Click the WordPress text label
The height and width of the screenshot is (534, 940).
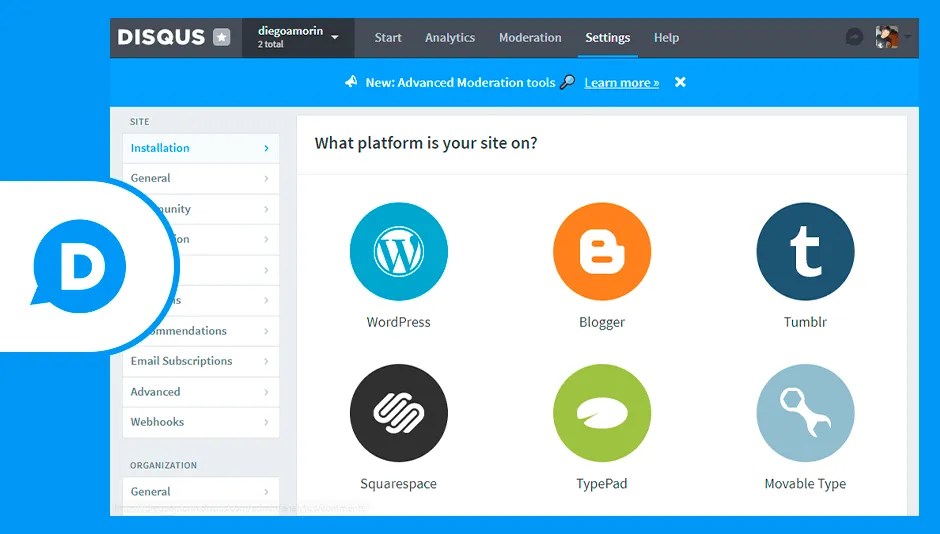(399, 322)
